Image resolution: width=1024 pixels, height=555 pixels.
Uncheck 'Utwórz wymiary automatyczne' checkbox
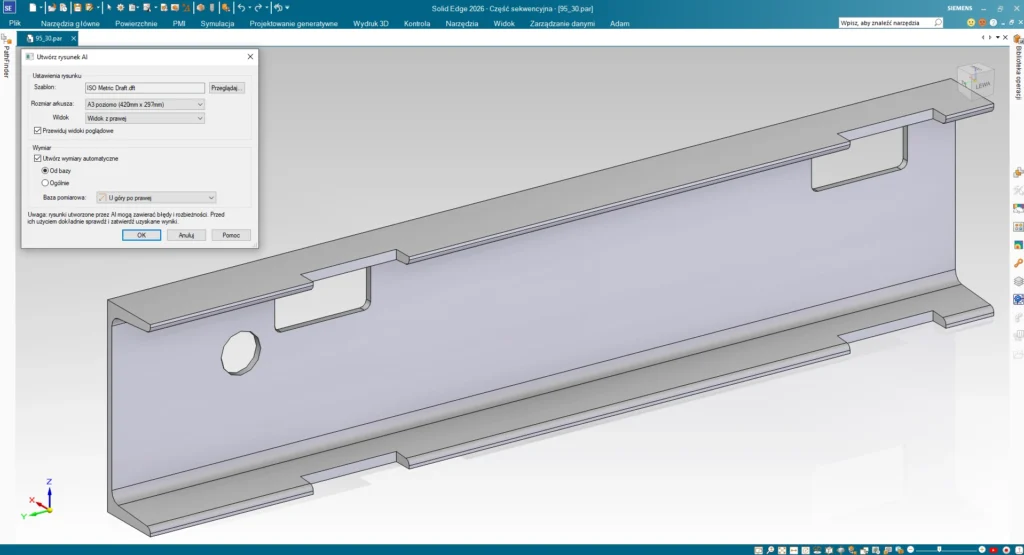(38, 158)
